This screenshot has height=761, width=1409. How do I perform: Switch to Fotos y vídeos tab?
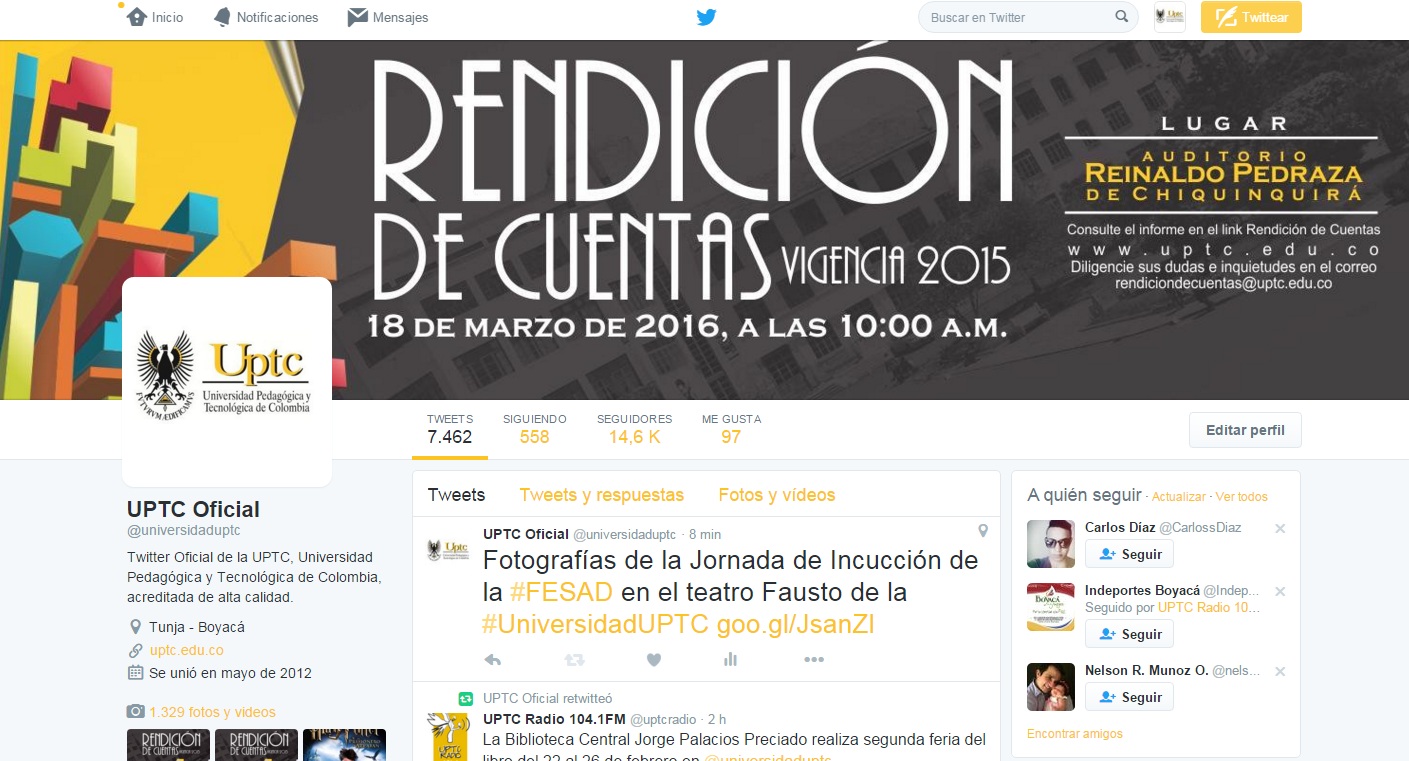click(x=777, y=495)
